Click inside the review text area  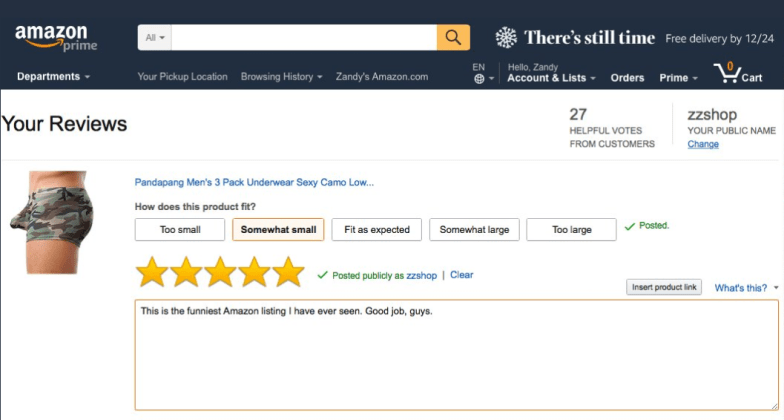point(456,355)
